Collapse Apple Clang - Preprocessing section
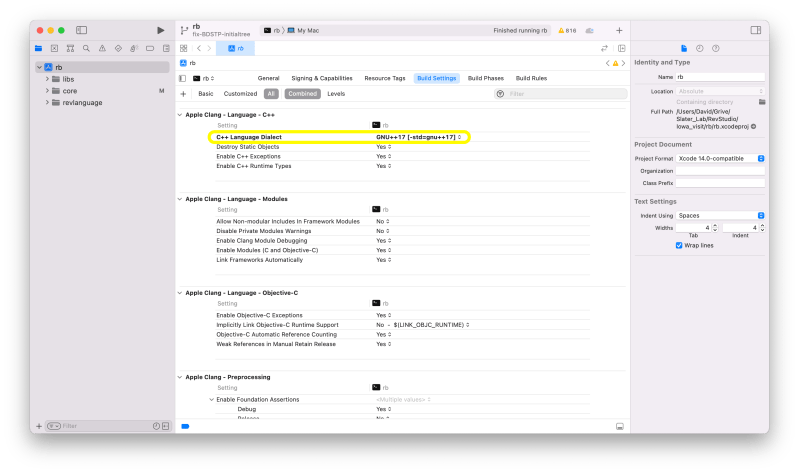This screenshot has width=799, height=473. pos(180,377)
